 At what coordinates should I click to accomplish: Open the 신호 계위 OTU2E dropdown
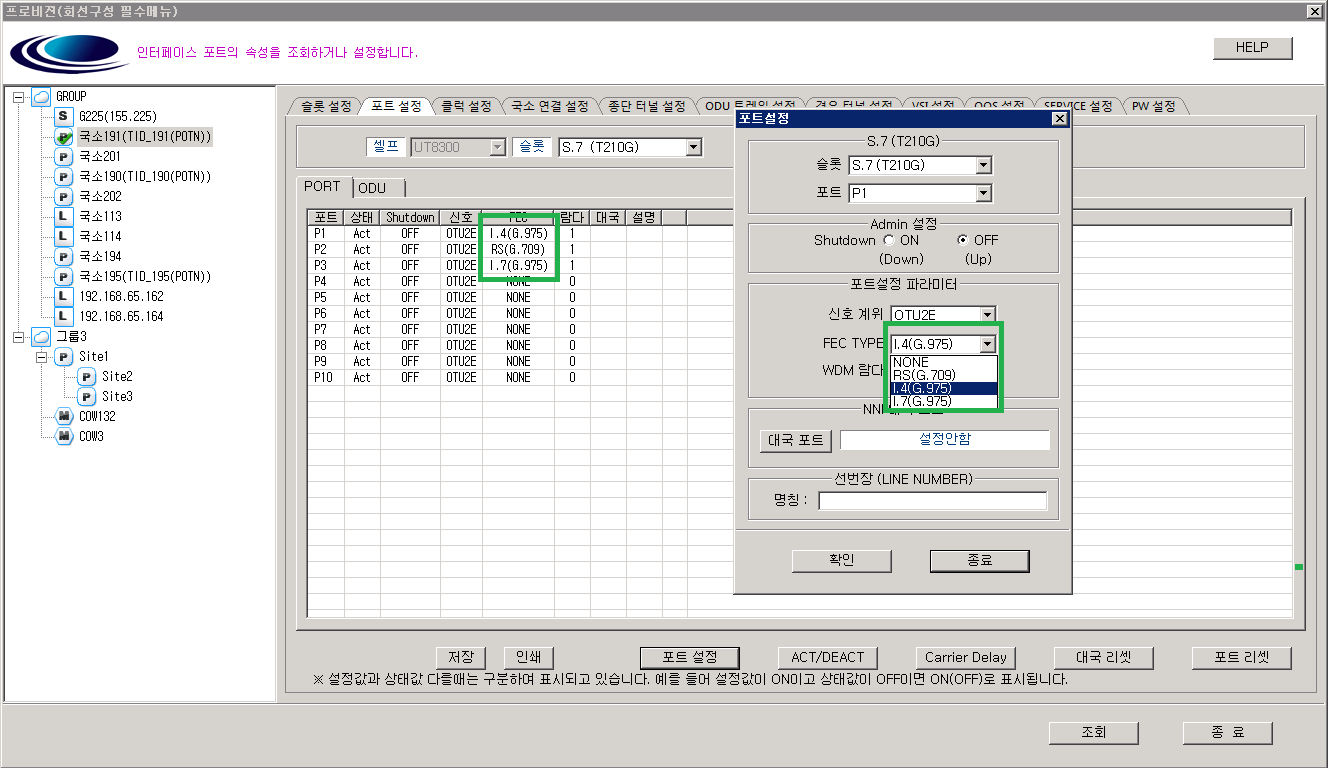coord(987,315)
